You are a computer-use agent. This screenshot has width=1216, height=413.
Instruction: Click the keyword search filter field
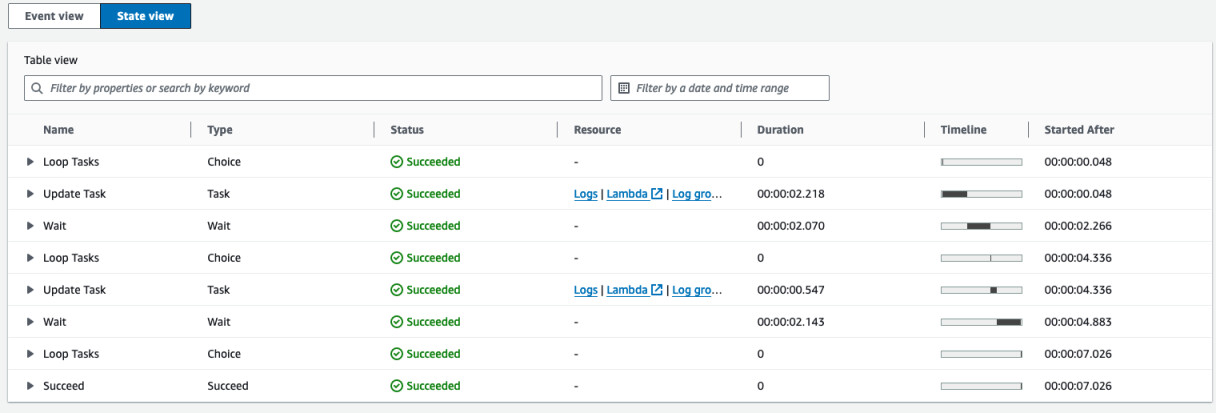[x=320, y=88]
